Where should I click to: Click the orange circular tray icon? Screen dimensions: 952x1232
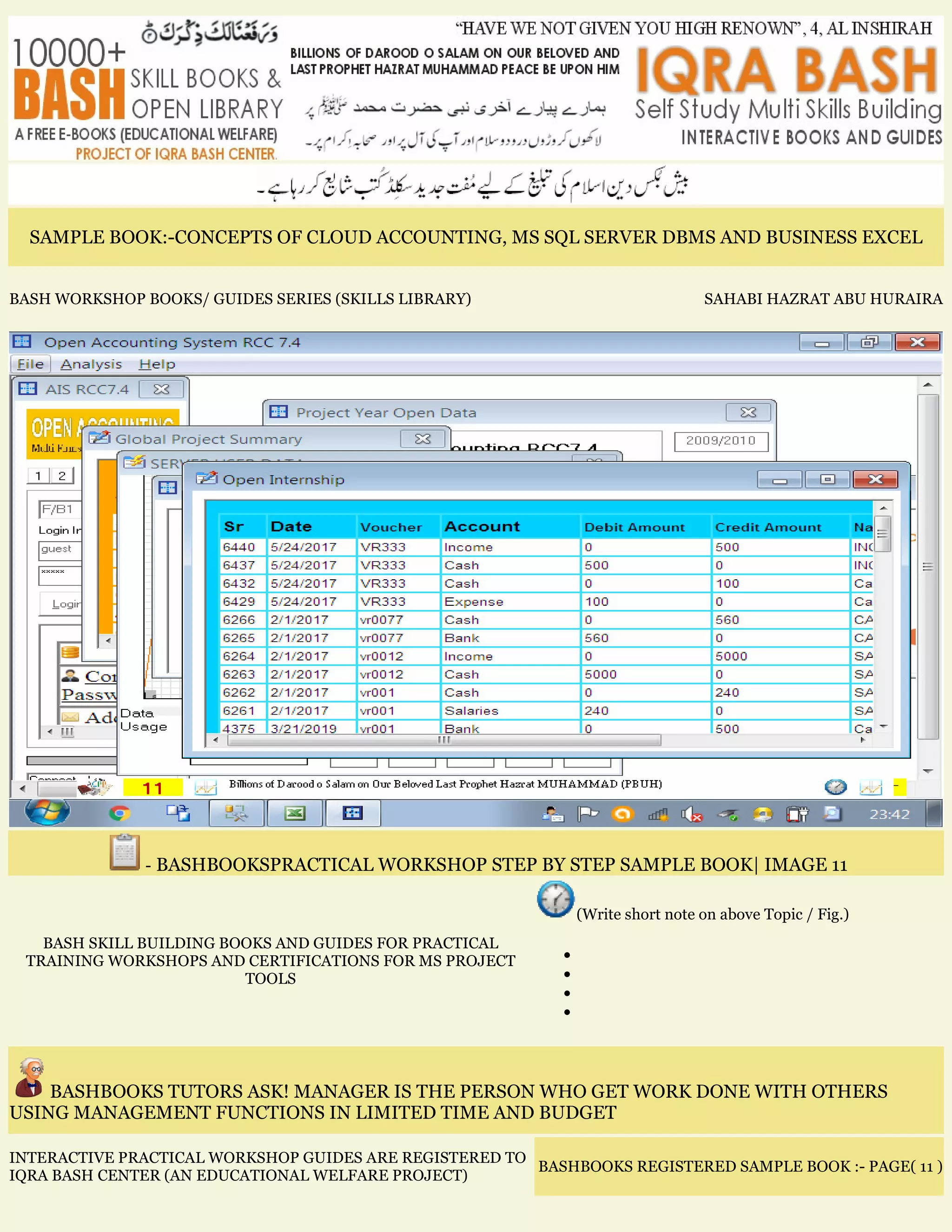pyautogui.click(x=622, y=814)
